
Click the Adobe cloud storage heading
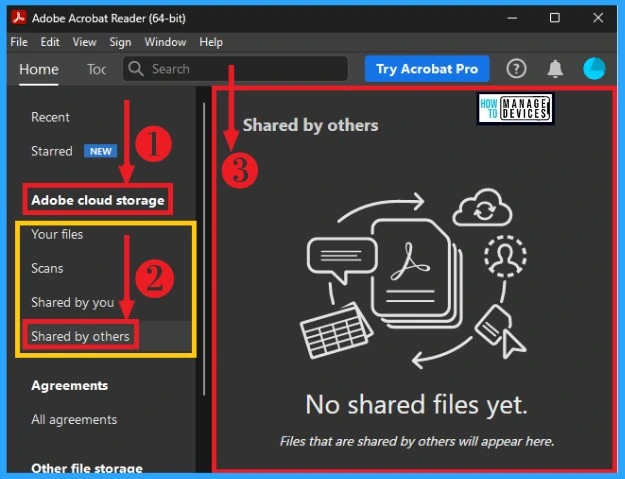(98, 200)
